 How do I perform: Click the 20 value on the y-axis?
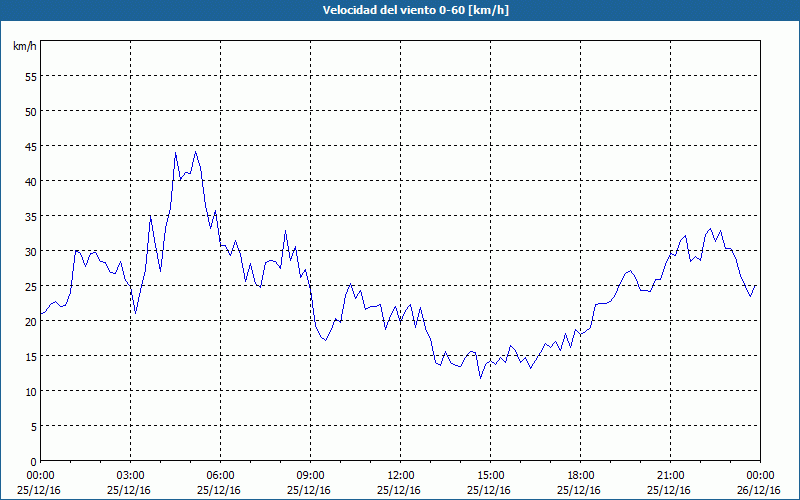point(31,321)
